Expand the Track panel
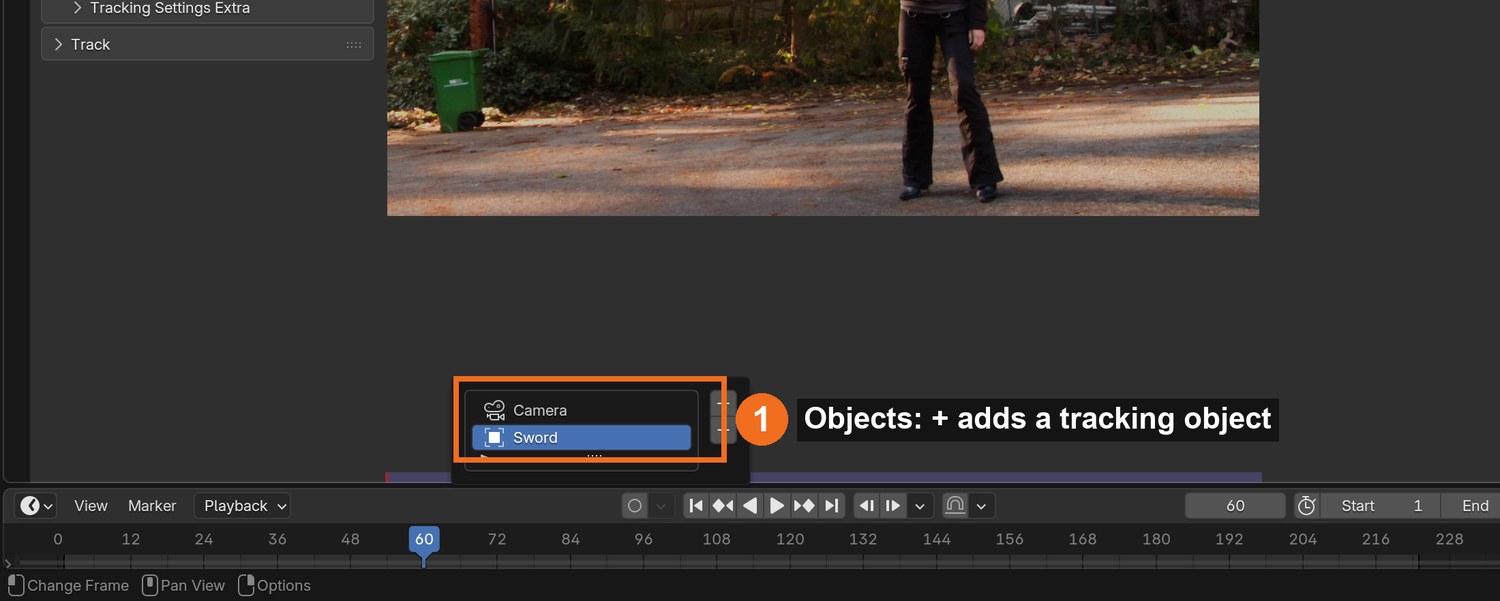This screenshot has height=601, width=1500. tap(58, 44)
